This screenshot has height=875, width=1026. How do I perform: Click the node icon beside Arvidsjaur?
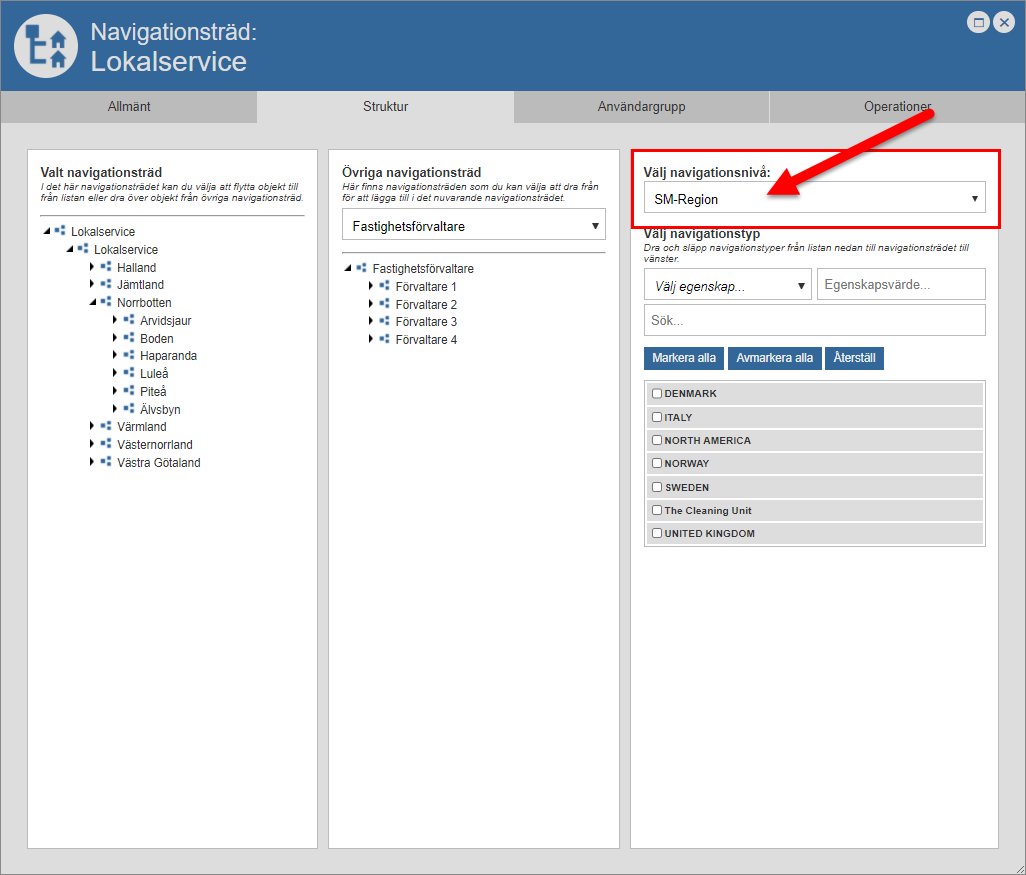[x=129, y=320]
